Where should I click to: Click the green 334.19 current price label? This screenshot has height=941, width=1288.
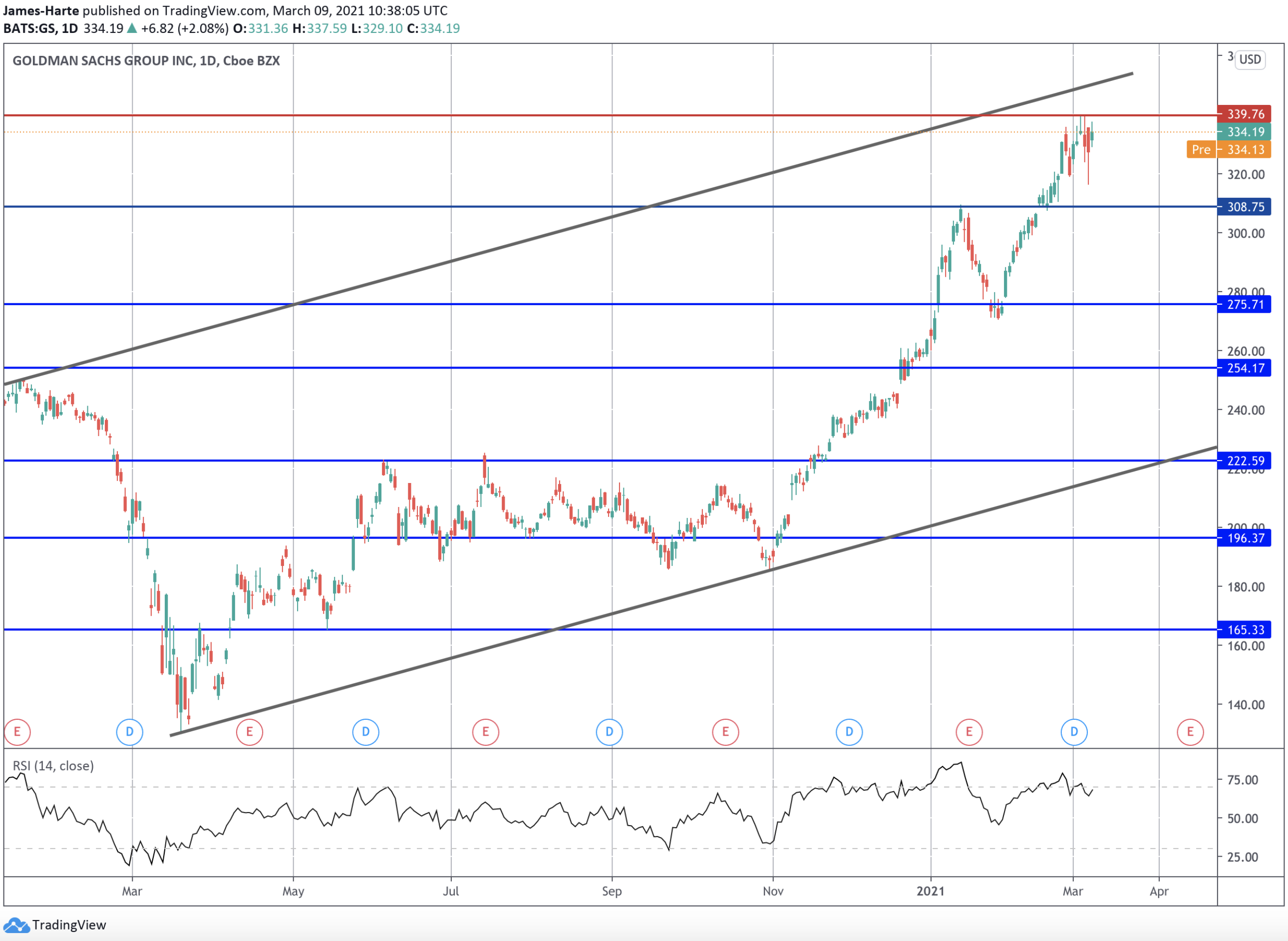1244,131
